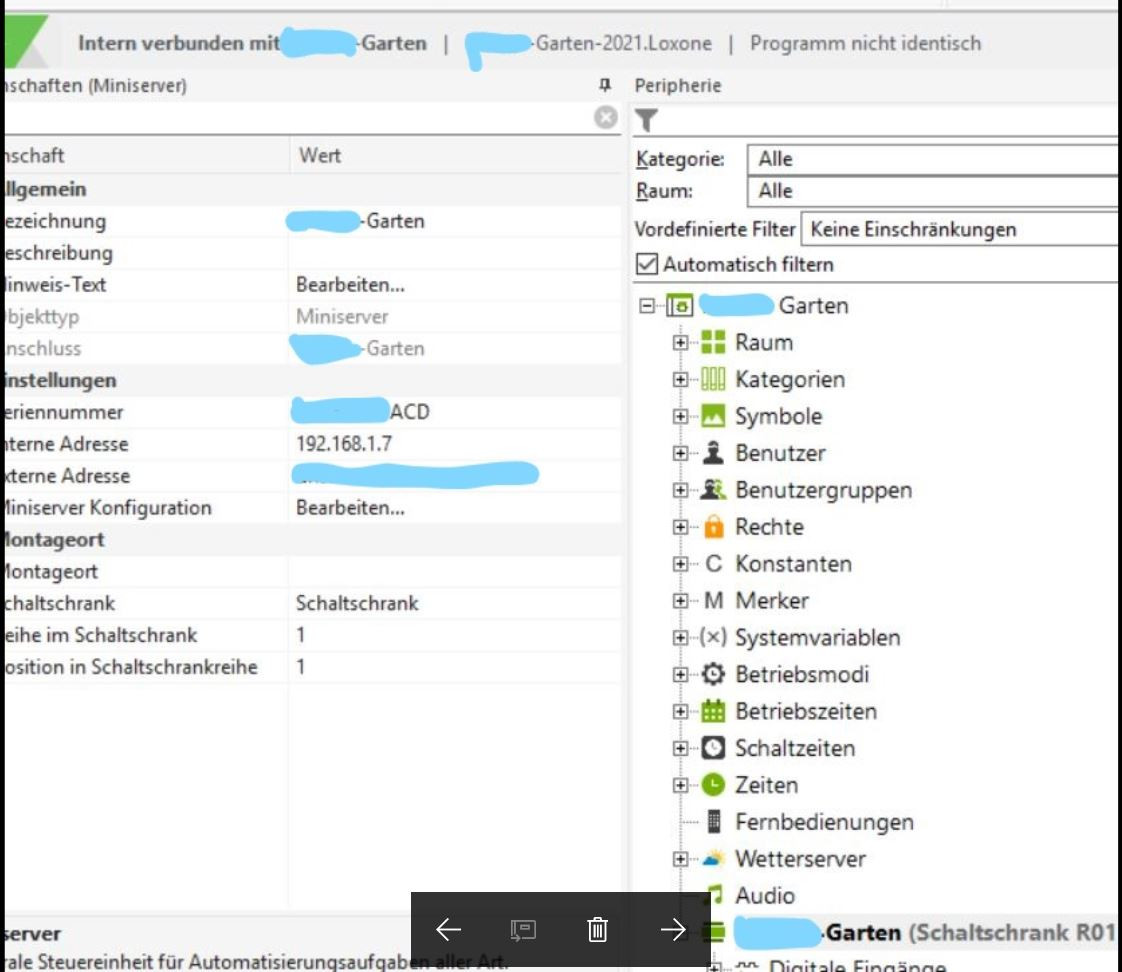Click the Systemvariablen (x) icon

(713, 637)
